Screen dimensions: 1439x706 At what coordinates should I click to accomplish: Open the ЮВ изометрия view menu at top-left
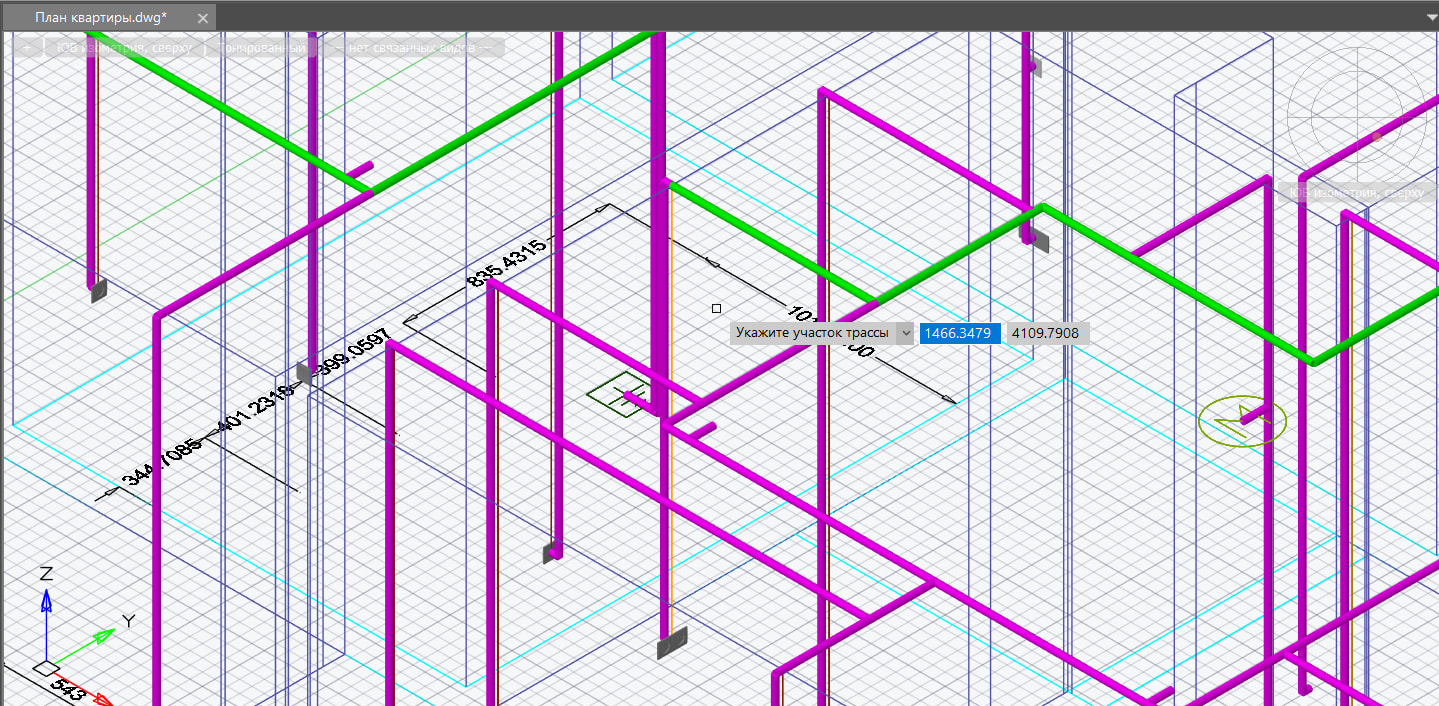tap(125, 47)
